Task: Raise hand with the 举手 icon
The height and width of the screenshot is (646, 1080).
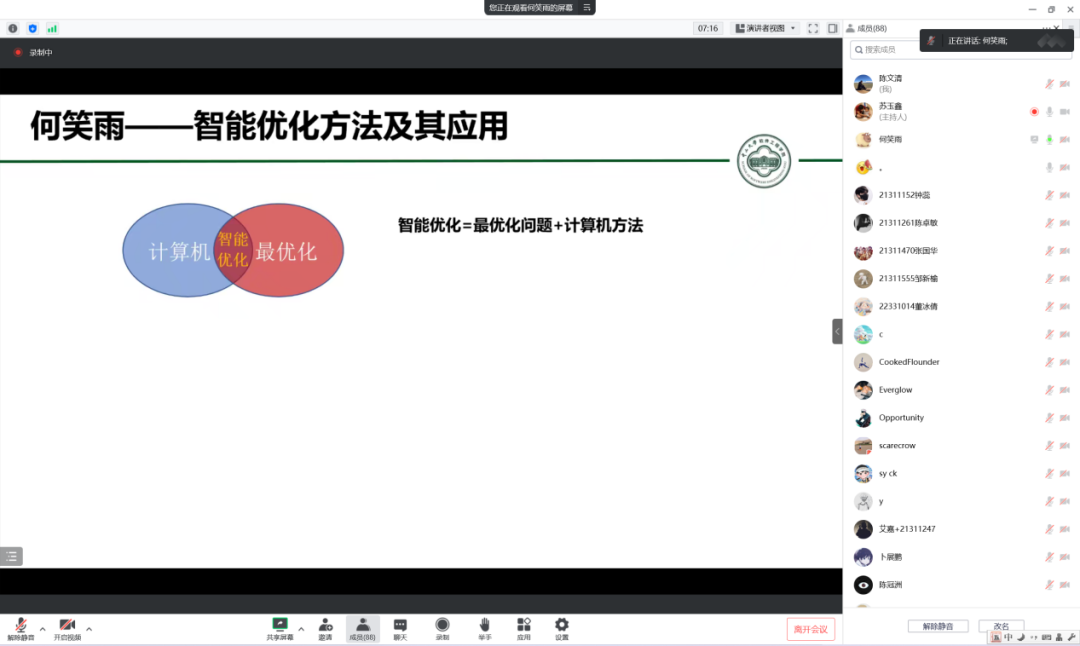Action: click(484, 628)
